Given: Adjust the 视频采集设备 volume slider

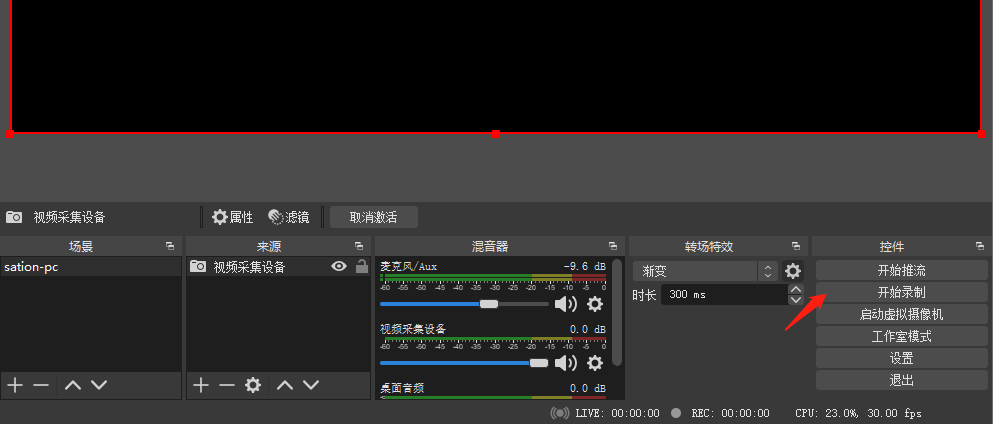Looking at the screenshot, I should (464, 363).
